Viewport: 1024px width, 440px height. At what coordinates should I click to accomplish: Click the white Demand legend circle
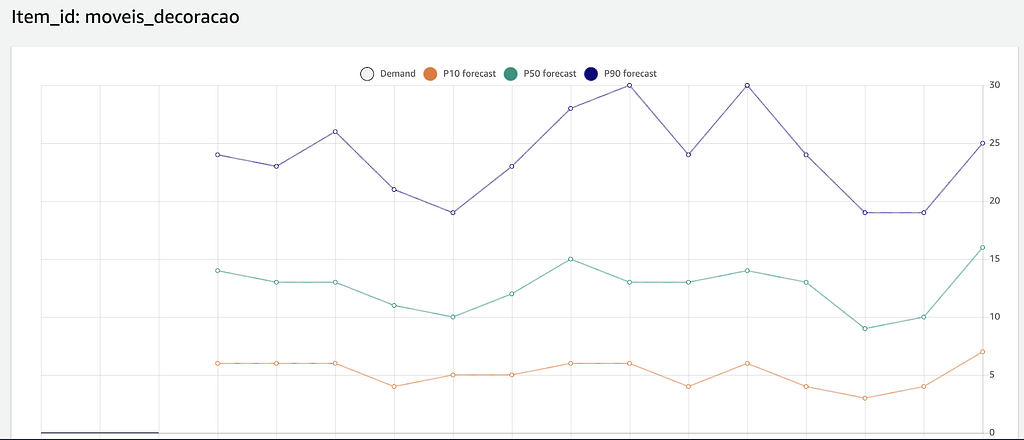(367, 74)
